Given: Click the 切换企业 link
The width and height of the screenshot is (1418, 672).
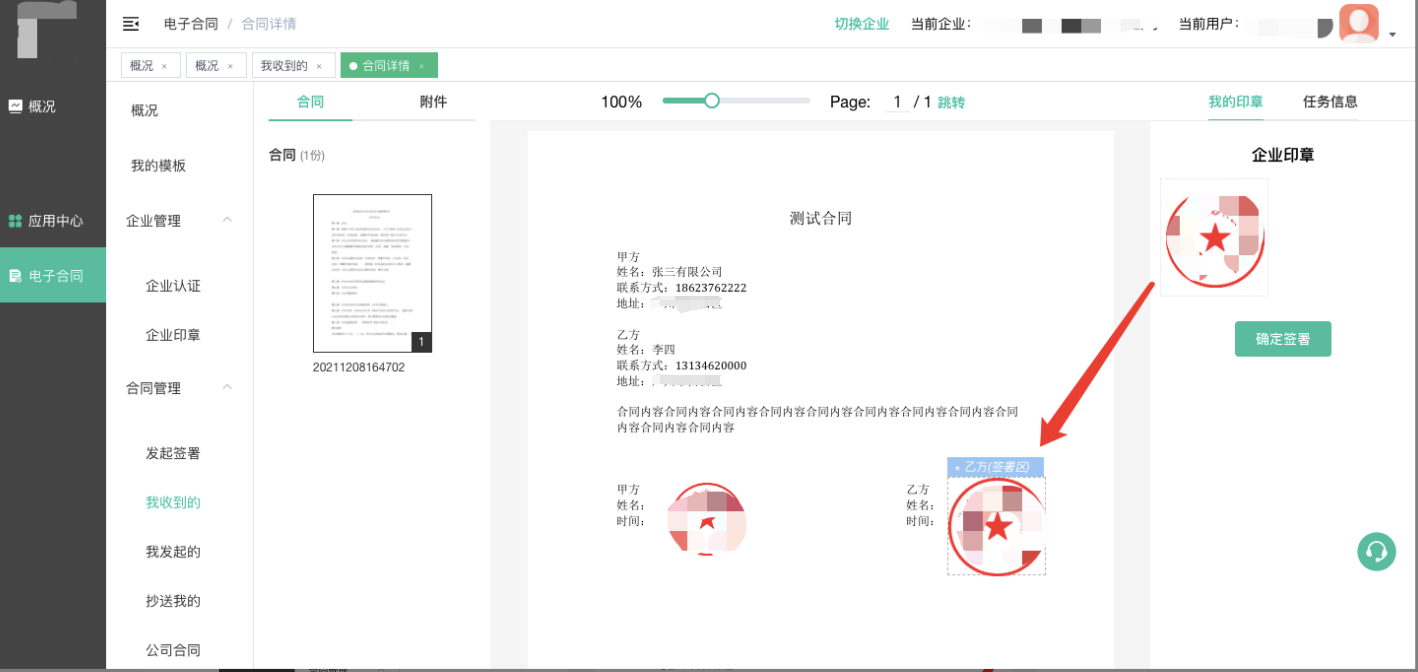Looking at the screenshot, I should (862, 24).
